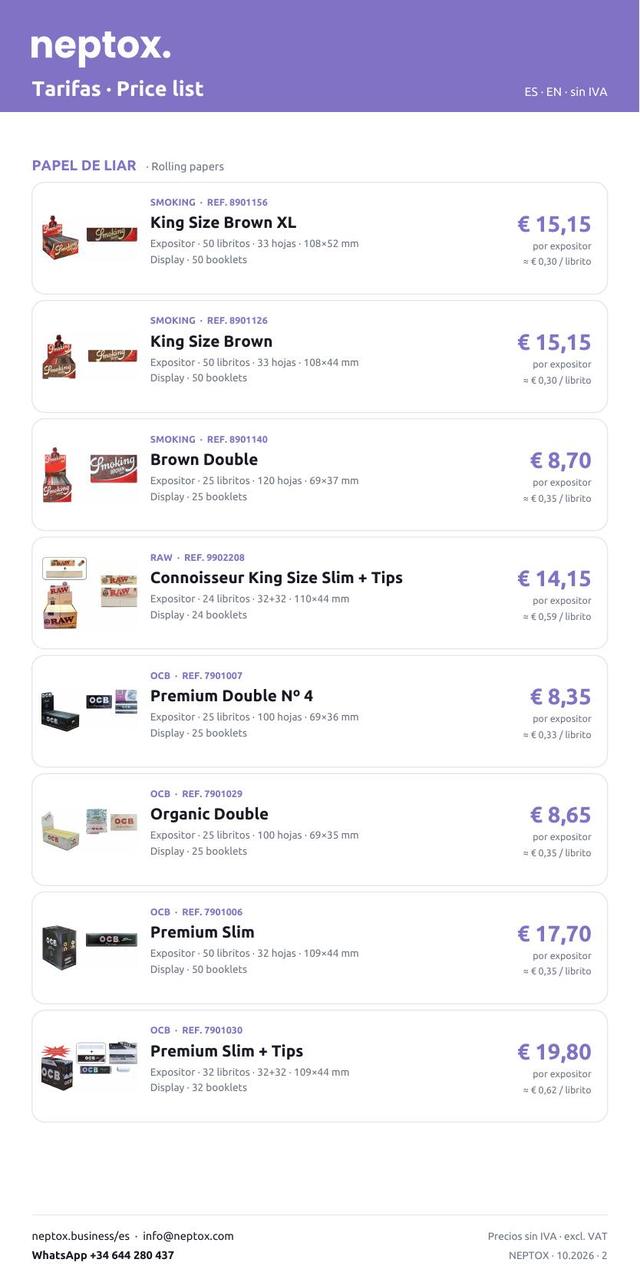
Task: Click the € 14,15 price
Action: point(554,579)
